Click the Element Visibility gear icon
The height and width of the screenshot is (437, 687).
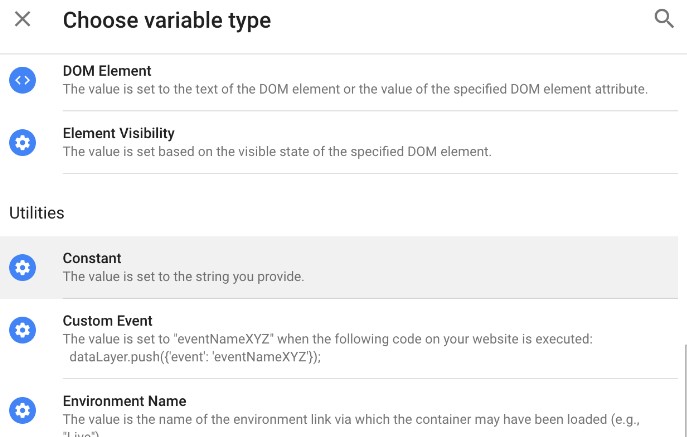[x=22, y=142]
